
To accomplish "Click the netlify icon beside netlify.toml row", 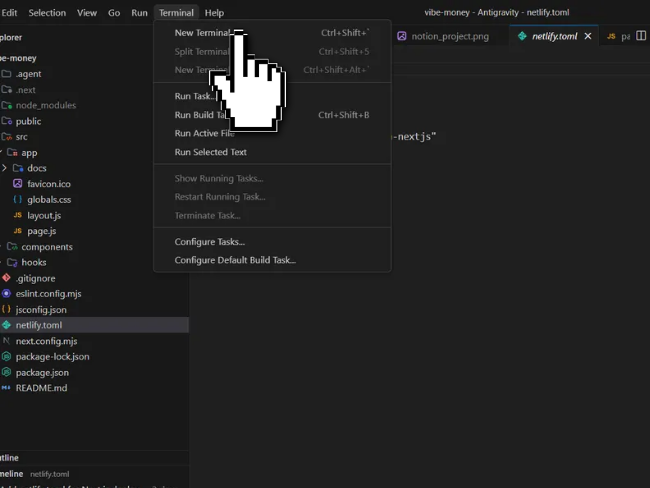I will [x=6, y=325].
